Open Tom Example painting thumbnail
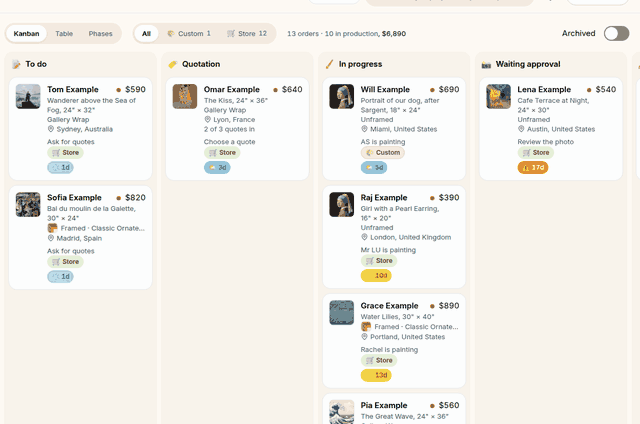The height and width of the screenshot is (424, 640). 28,96
